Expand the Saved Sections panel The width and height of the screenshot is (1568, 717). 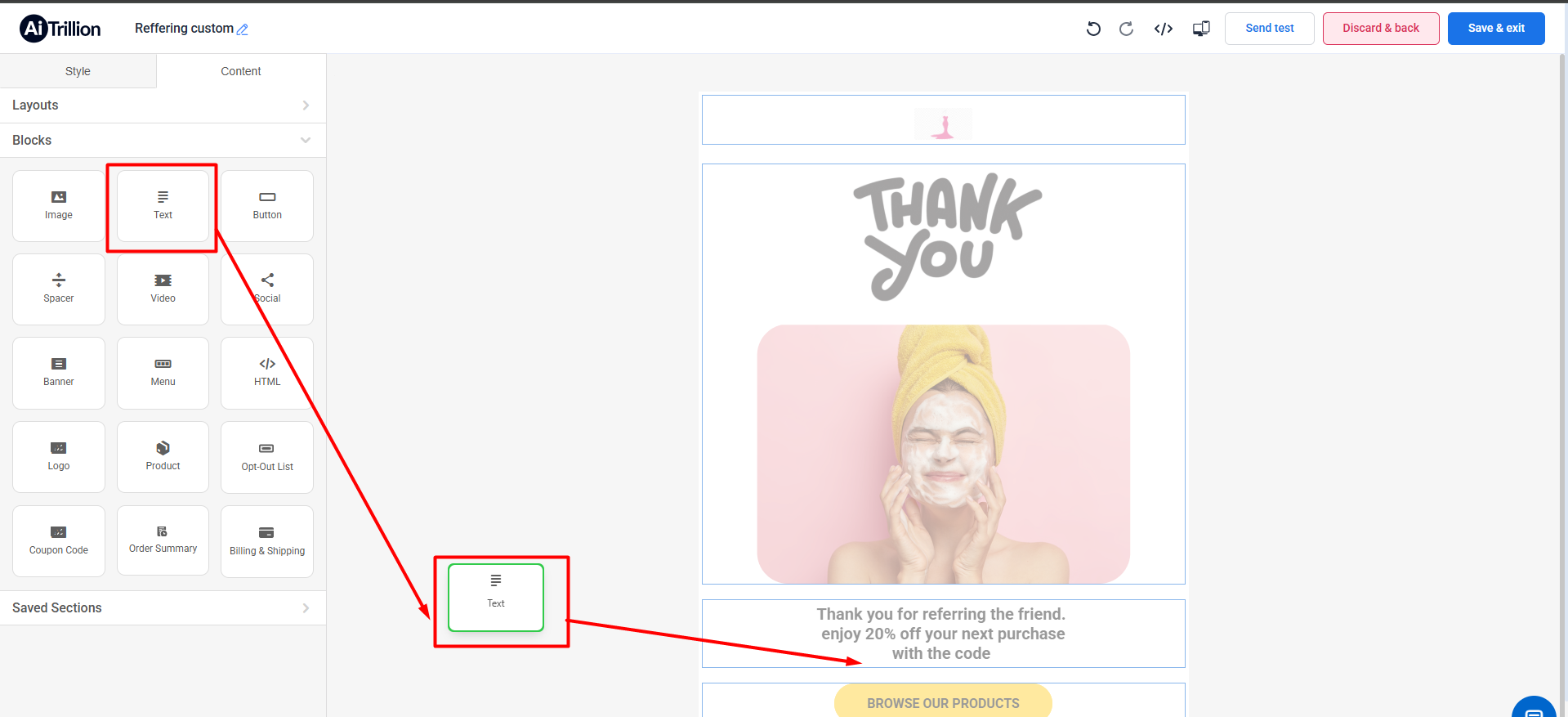163,608
